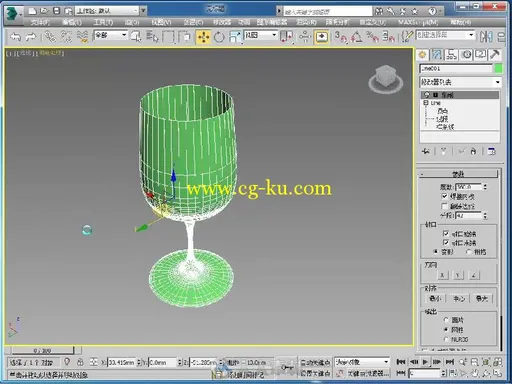Open the named selection sets dropdown
Viewport: 512px width, 384px height.
point(445,35)
